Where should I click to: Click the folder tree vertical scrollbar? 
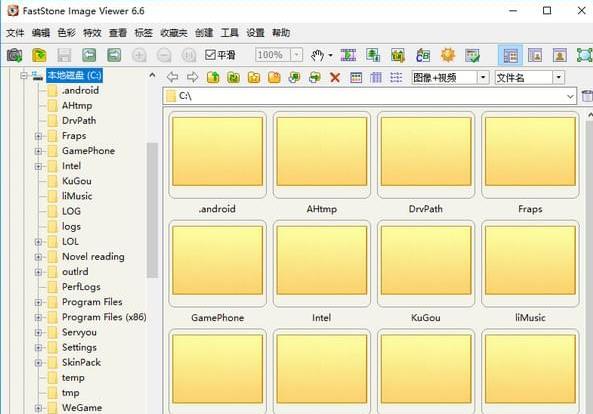pos(152,210)
